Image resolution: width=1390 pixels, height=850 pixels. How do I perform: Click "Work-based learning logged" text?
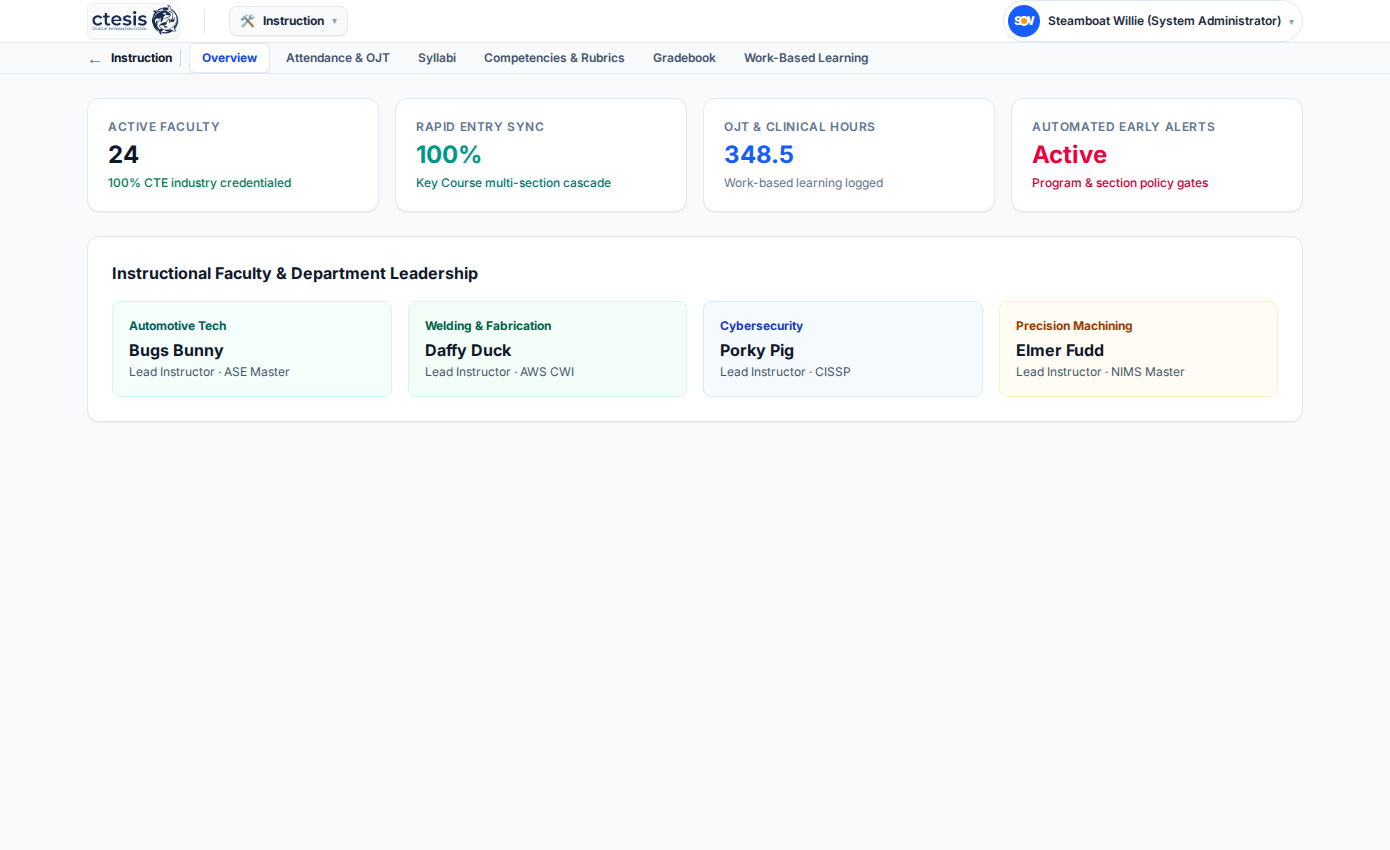pyautogui.click(x=803, y=183)
